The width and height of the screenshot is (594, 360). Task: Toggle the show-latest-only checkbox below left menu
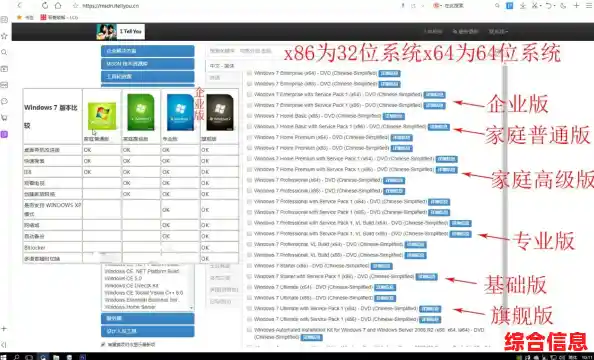pyautogui.click(x=103, y=344)
